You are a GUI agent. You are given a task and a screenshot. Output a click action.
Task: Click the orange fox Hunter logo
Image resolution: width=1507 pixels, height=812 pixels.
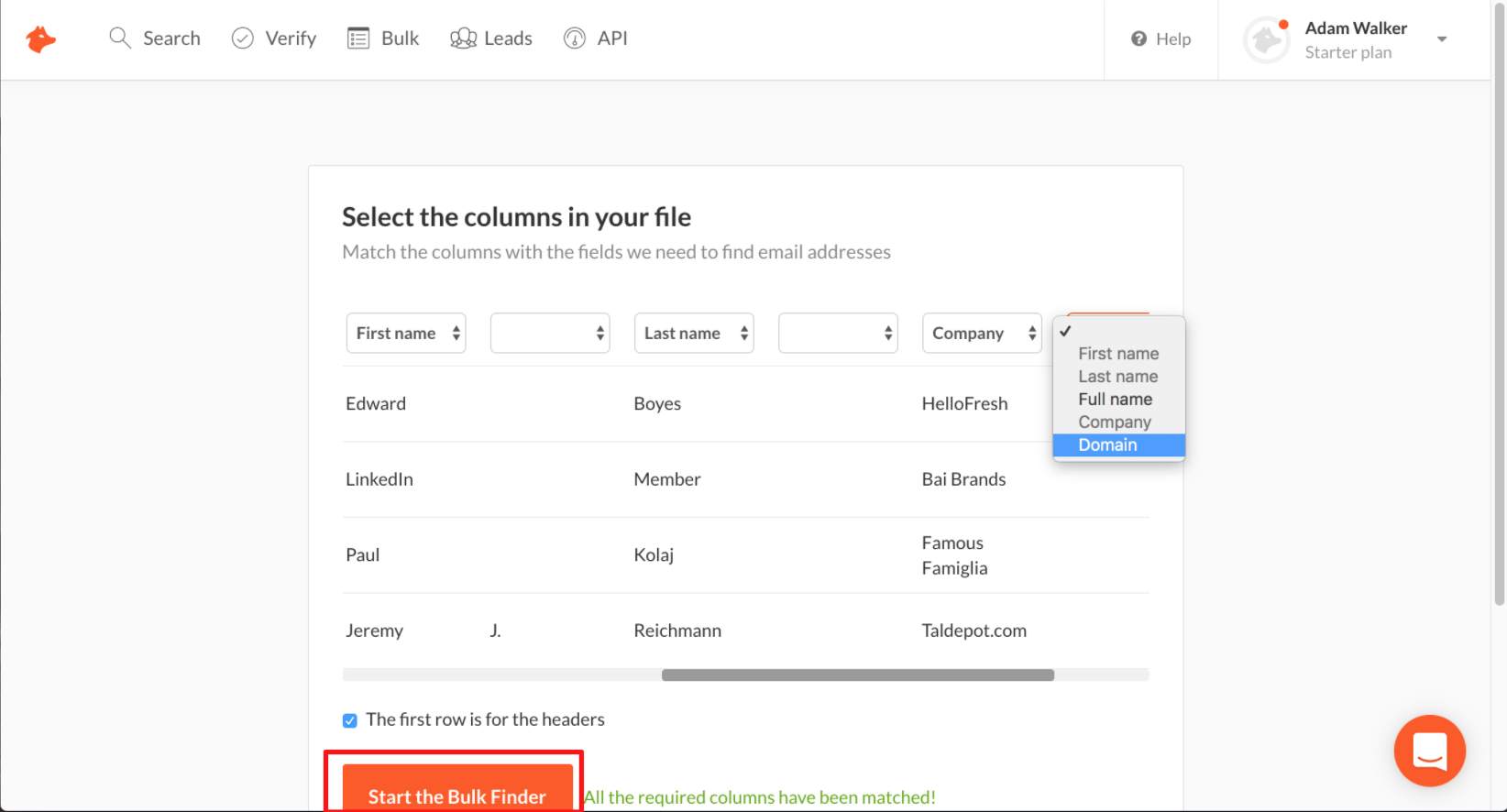pyautogui.click(x=40, y=39)
